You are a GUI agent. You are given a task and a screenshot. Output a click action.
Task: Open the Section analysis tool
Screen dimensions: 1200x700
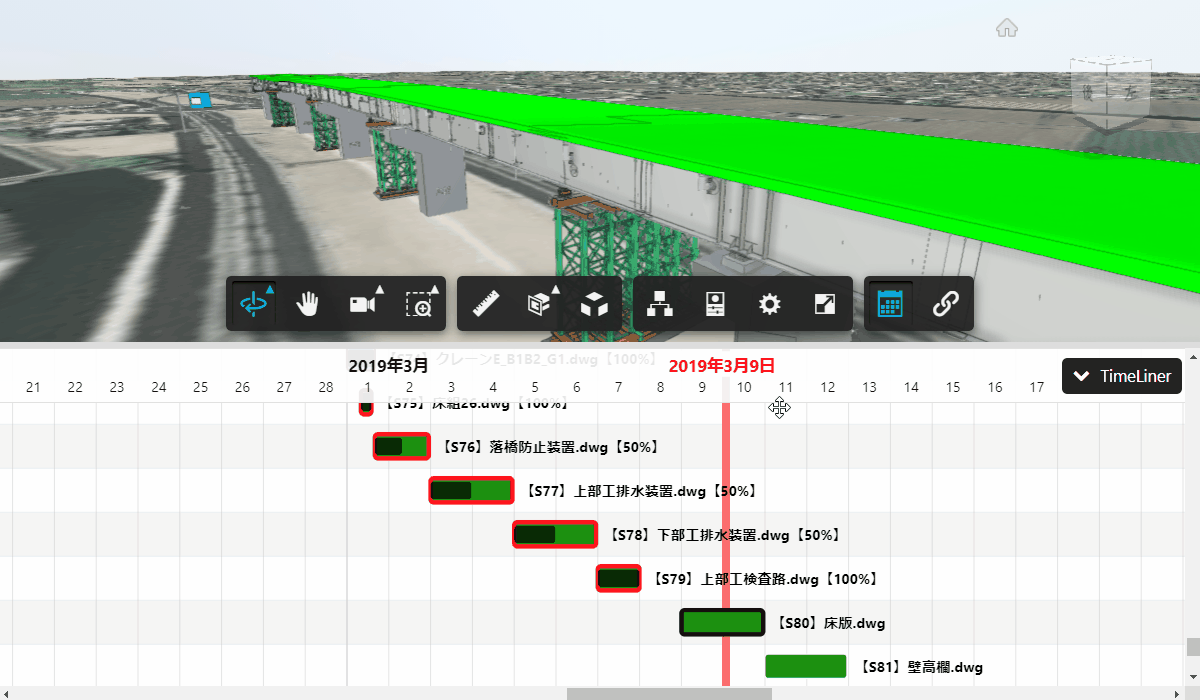point(540,304)
